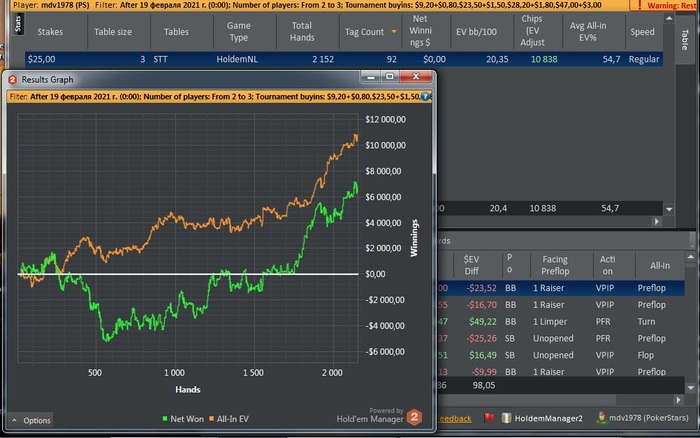Click the mdv1978 player avatar icon

tap(602, 417)
